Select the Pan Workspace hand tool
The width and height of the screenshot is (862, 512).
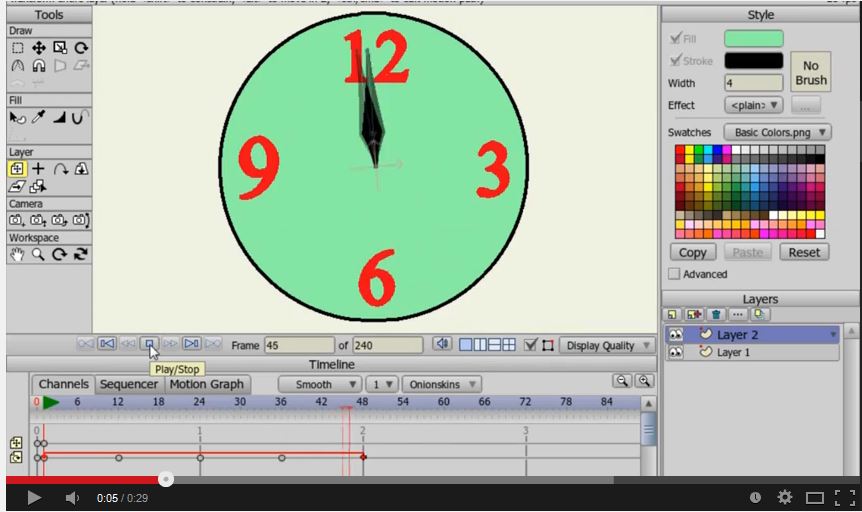18,255
